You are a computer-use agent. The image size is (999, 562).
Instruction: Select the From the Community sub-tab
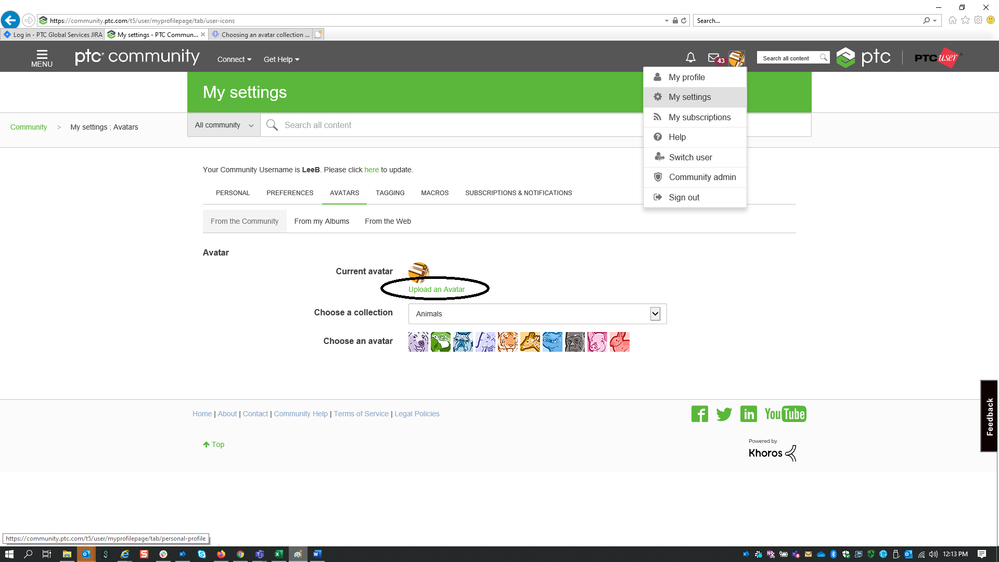(245, 221)
